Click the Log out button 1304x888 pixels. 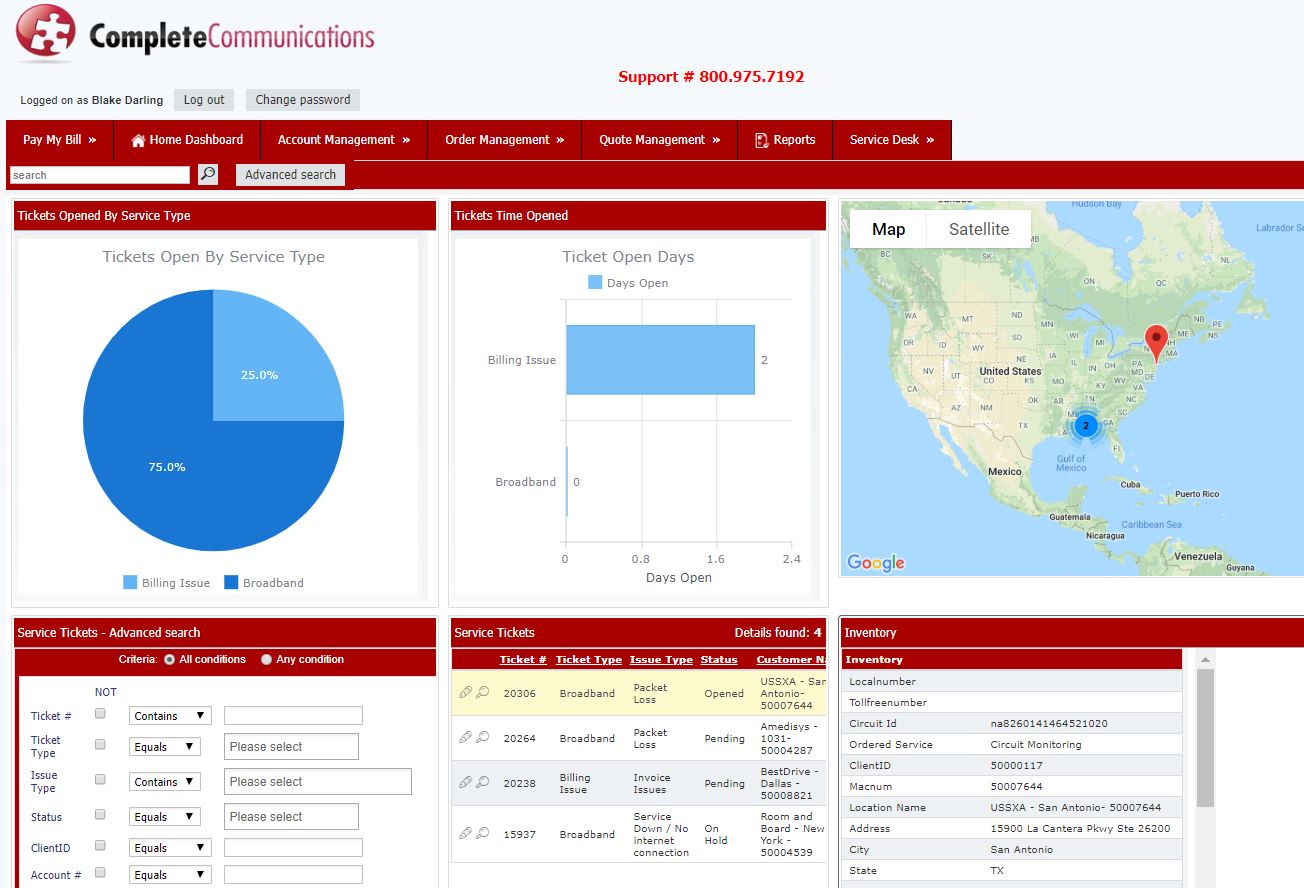click(x=204, y=100)
